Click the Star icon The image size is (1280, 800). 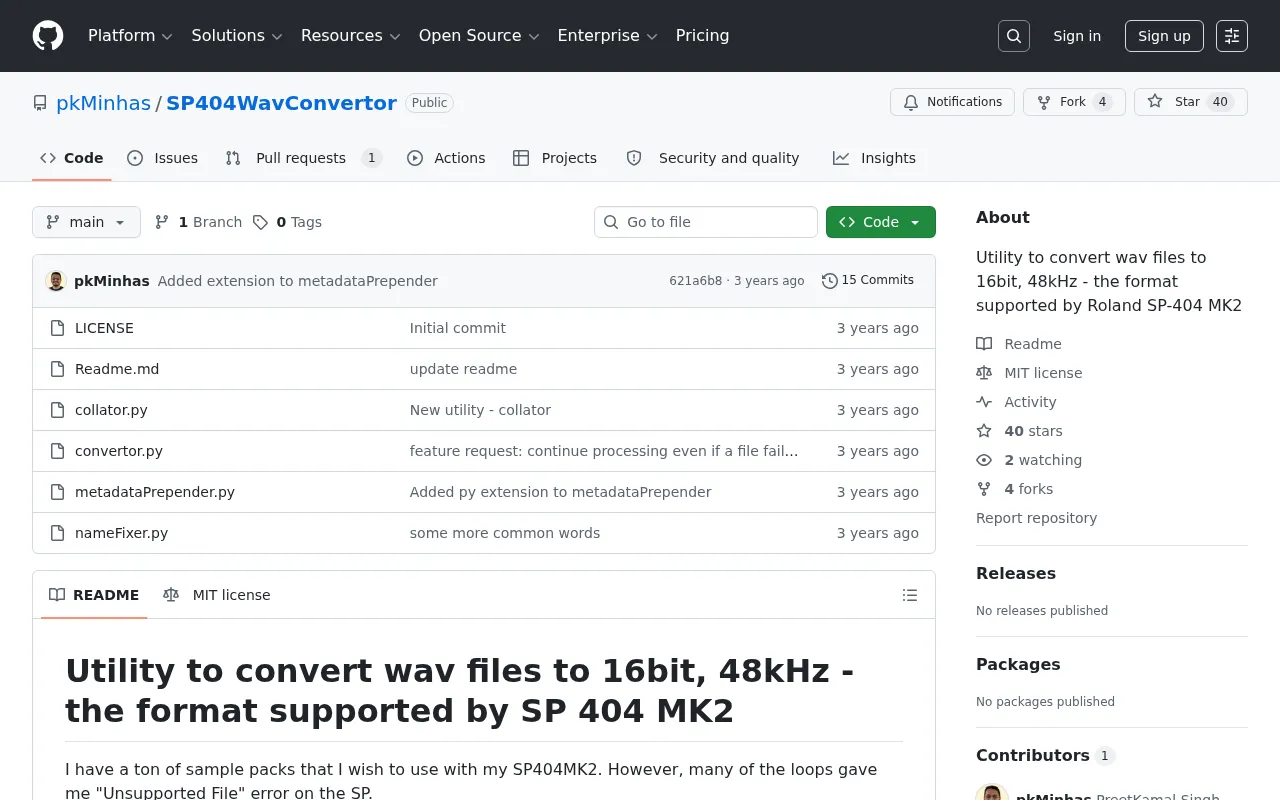tap(1155, 102)
